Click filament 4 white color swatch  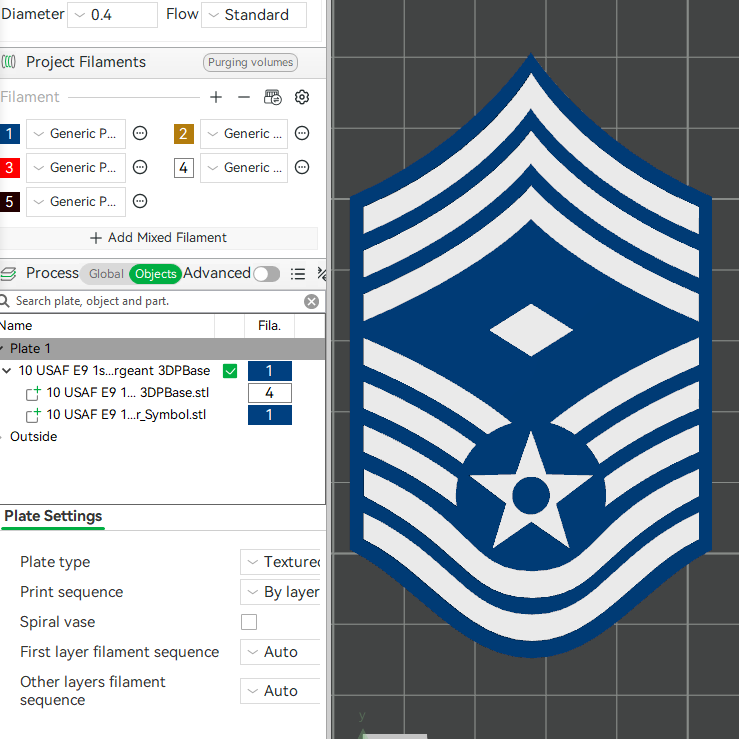(x=184, y=168)
